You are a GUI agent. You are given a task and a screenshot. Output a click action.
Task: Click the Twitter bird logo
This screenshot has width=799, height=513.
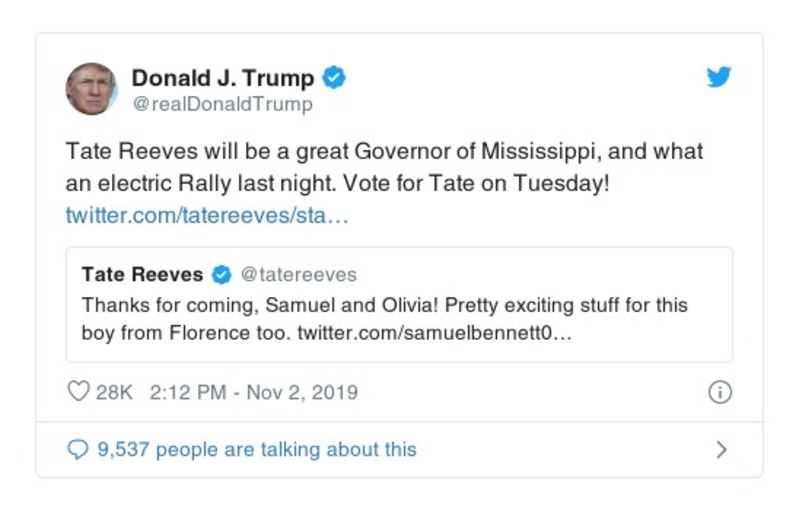coord(719,77)
